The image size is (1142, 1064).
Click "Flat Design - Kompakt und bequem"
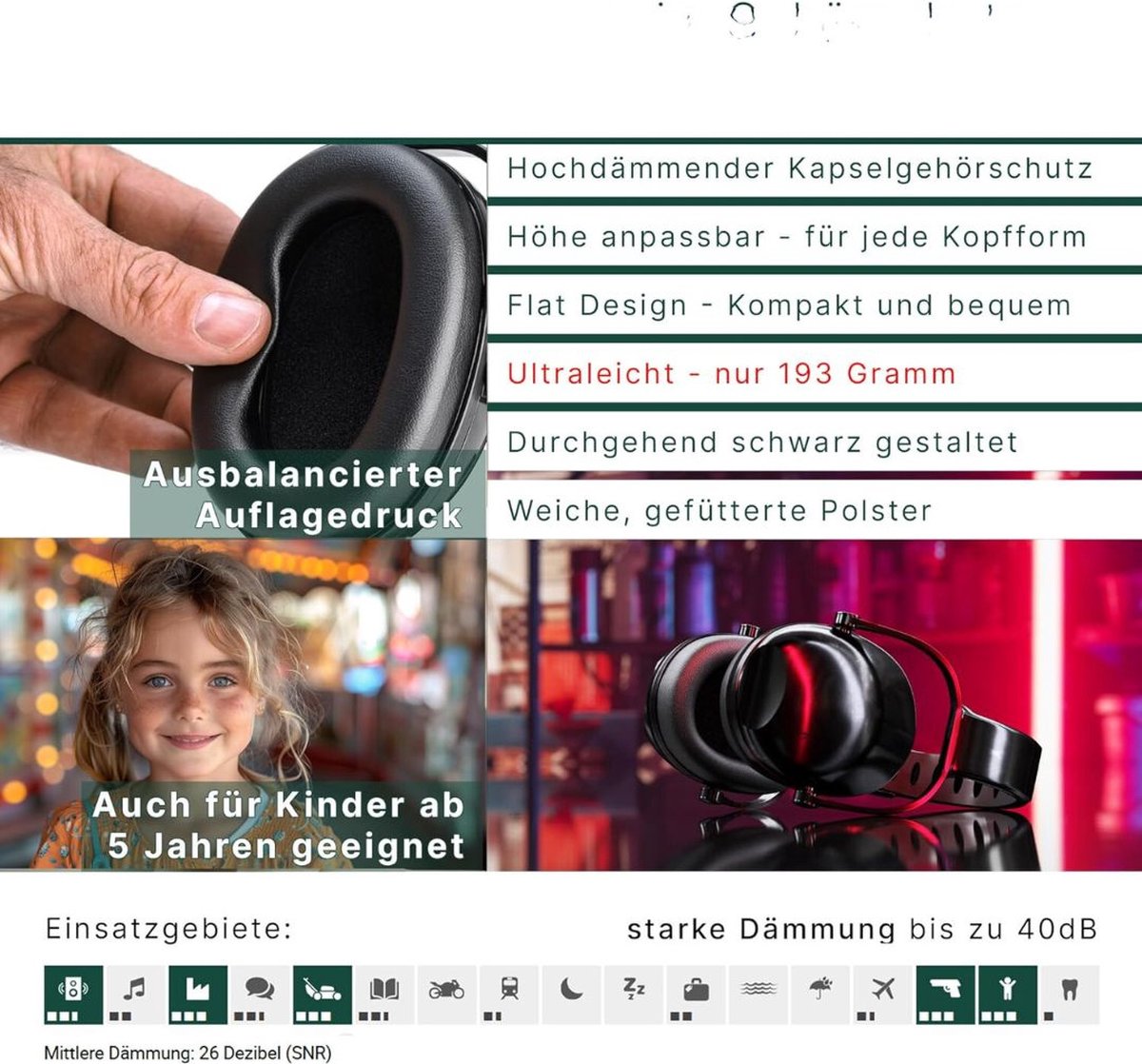coord(789,305)
